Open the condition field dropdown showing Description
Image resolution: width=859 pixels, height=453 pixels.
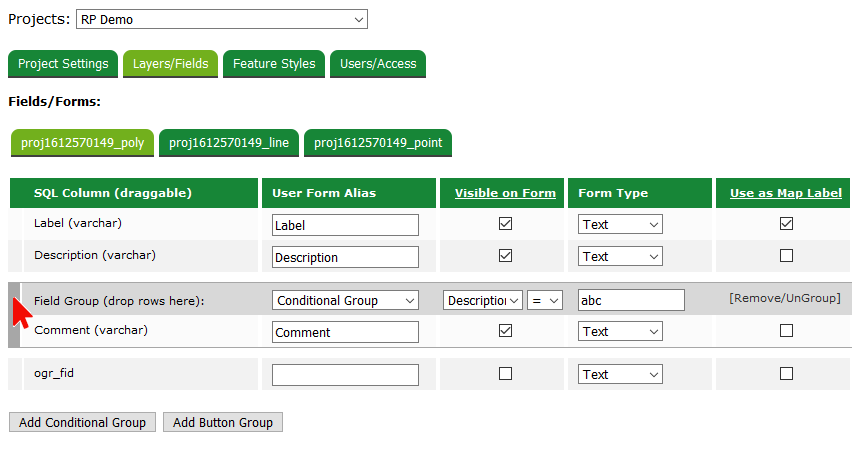tap(483, 300)
